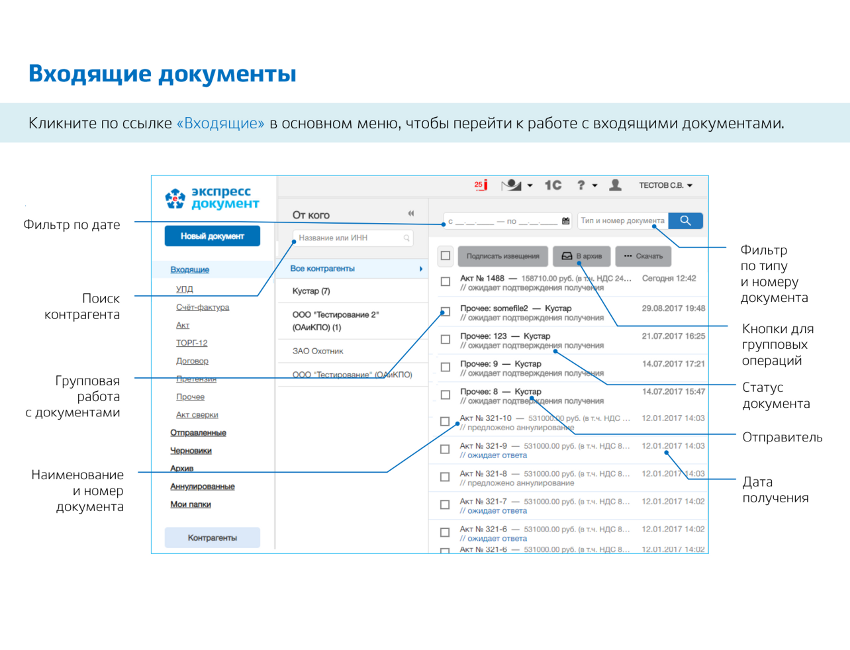850x650 pixels.
Task: Open the Акт сверки link
Action: (197, 414)
